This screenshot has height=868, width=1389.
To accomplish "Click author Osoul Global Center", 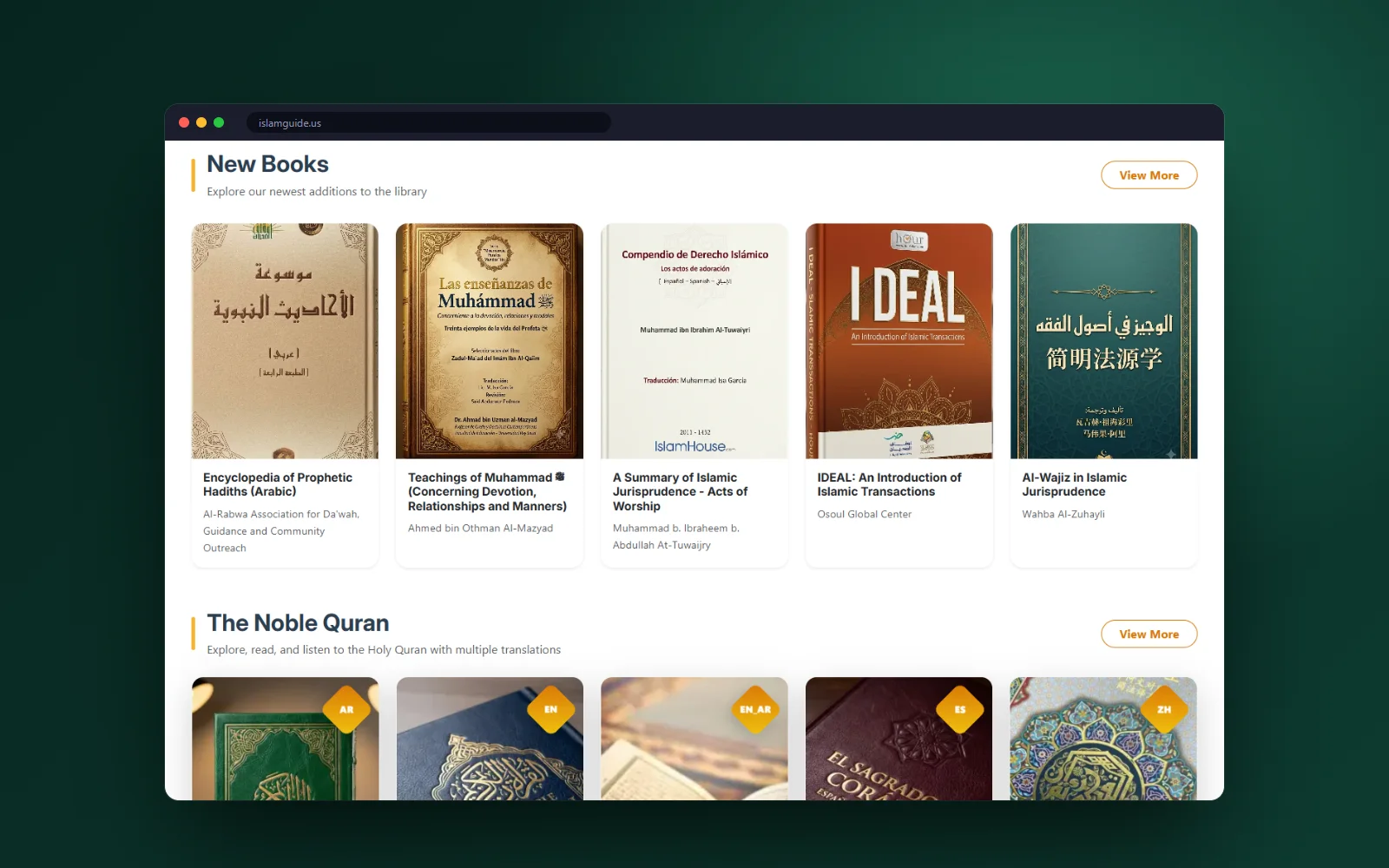I will [864, 514].
